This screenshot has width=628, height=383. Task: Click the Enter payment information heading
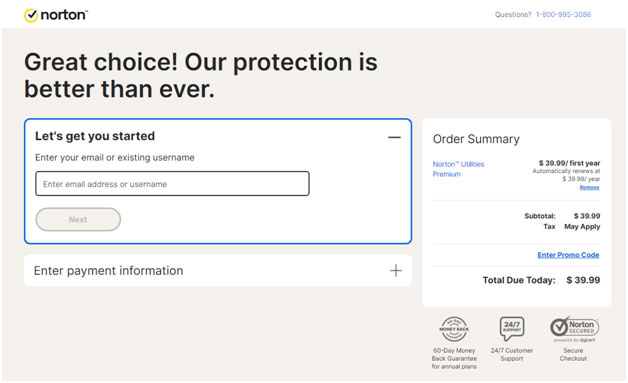[109, 271]
